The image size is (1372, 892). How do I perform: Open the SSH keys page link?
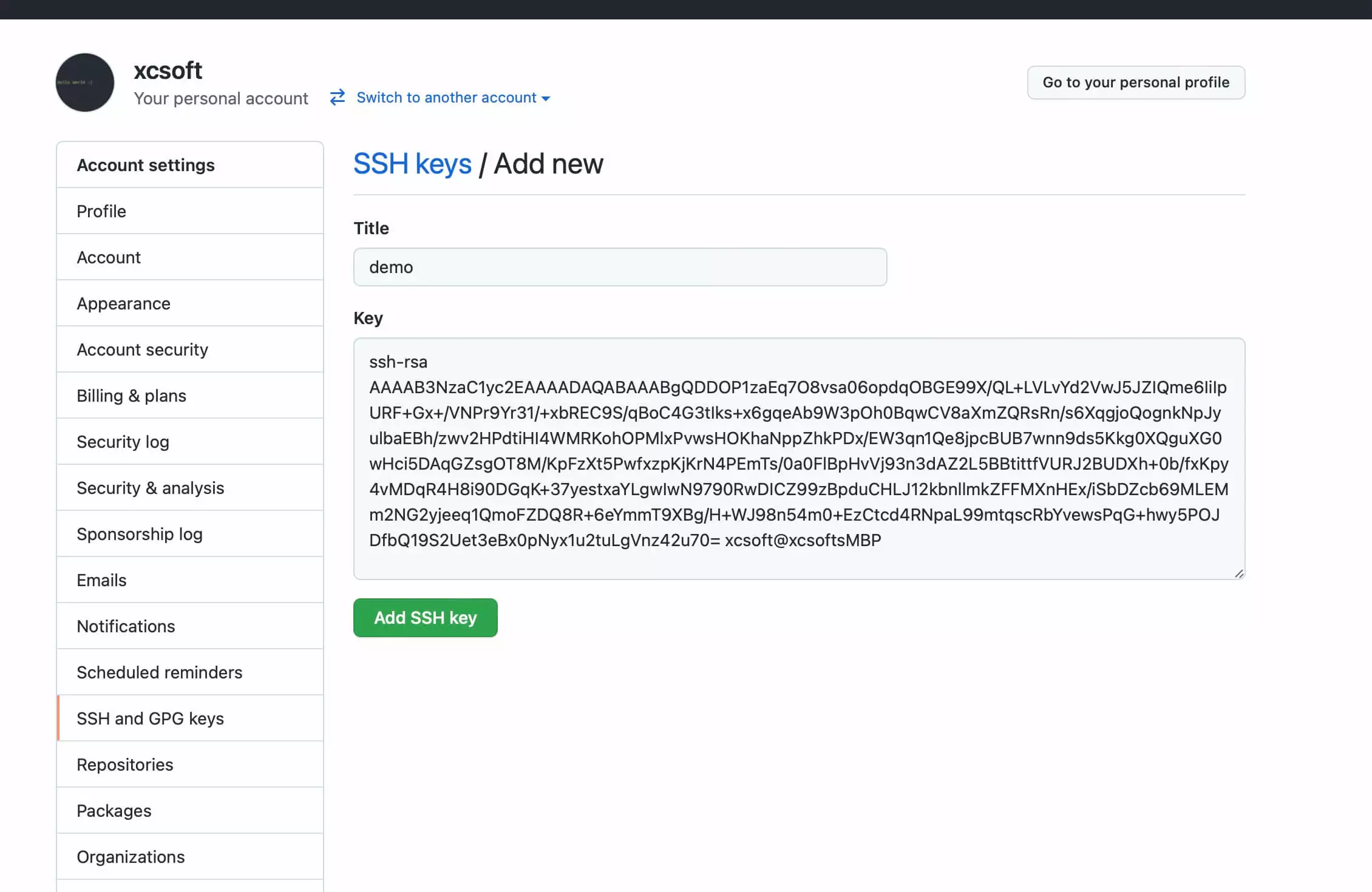pyautogui.click(x=413, y=163)
